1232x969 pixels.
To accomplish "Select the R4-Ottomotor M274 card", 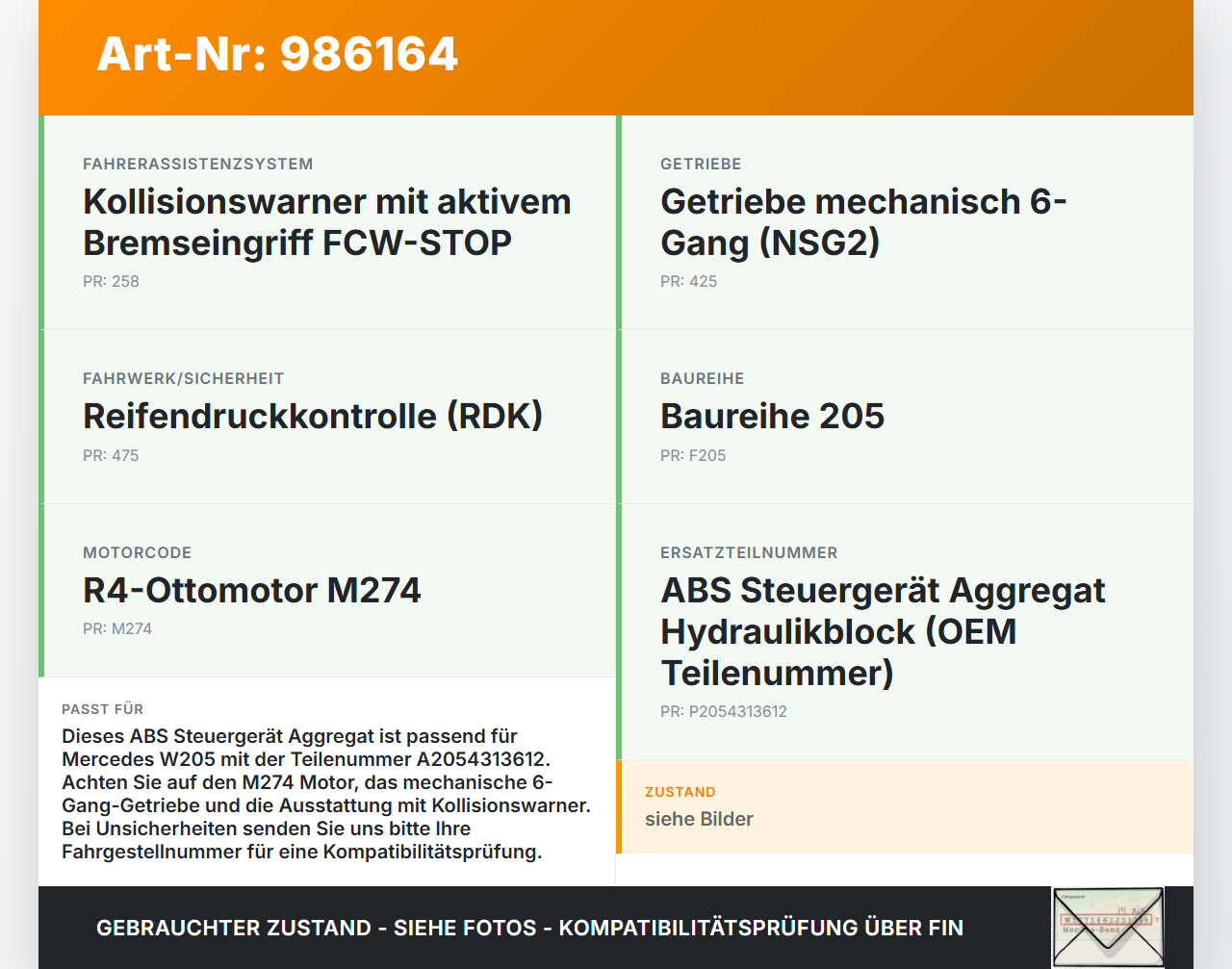I will [252, 590].
